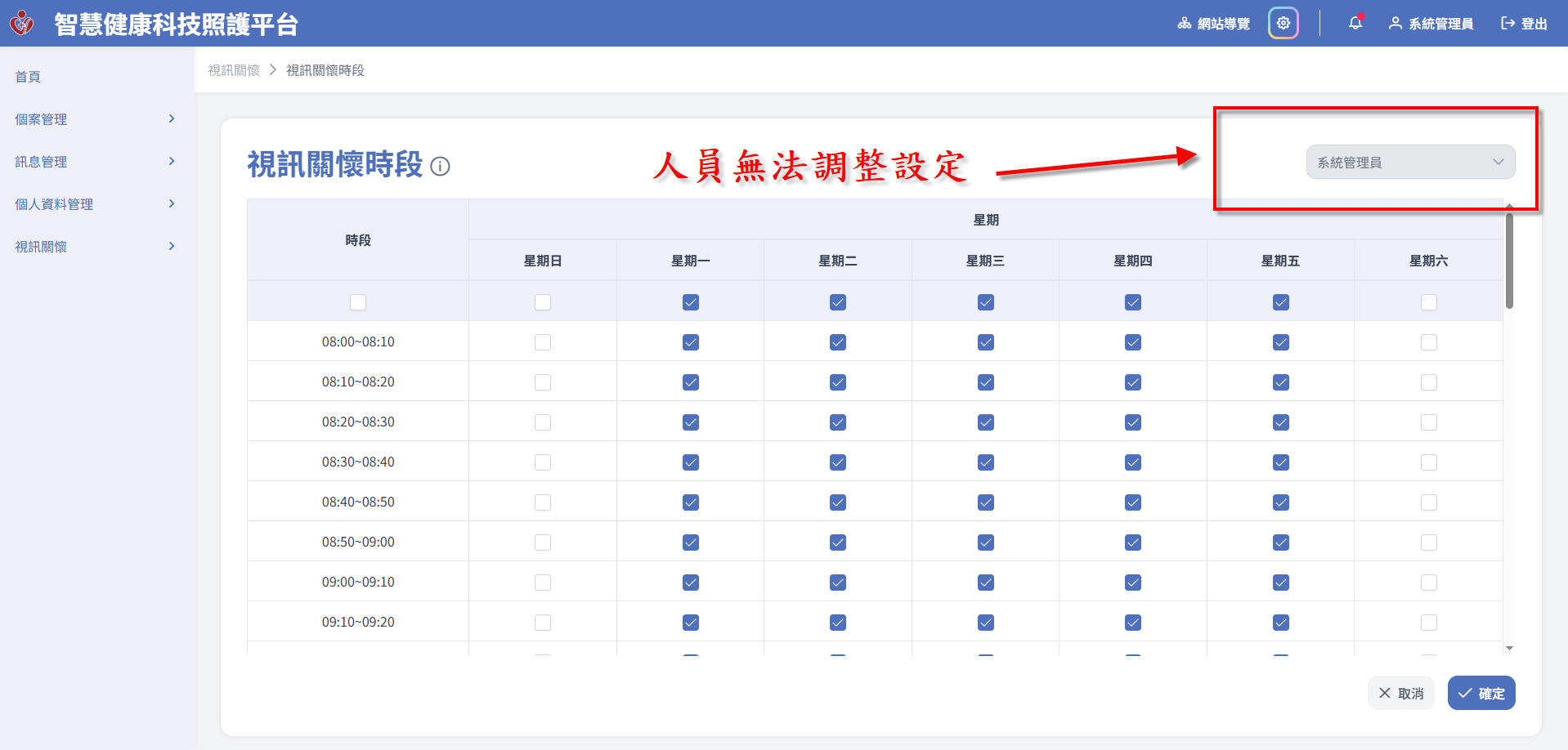The height and width of the screenshot is (750, 1568).
Task: Click the table's vertical scrollbar thumb
Action: pyautogui.click(x=1509, y=260)
